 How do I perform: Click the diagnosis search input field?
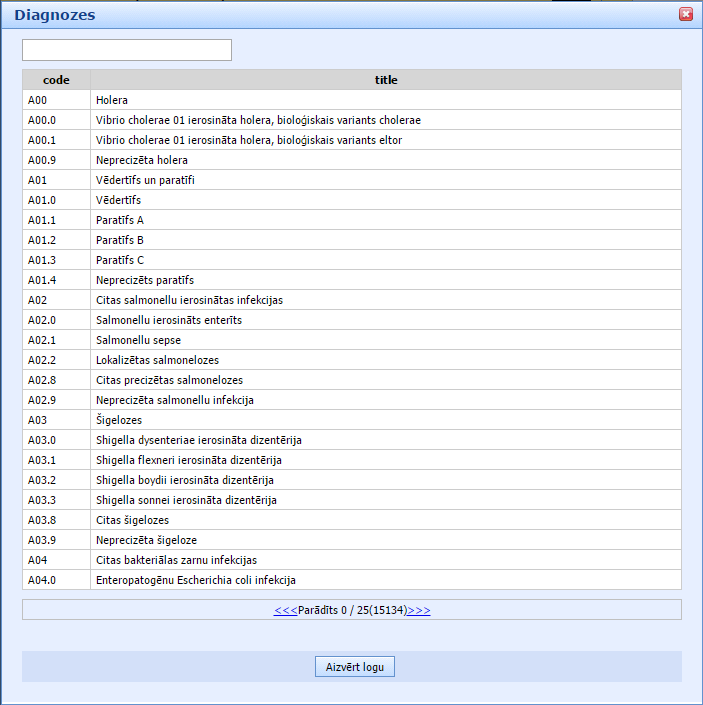(x=127, y=50)
